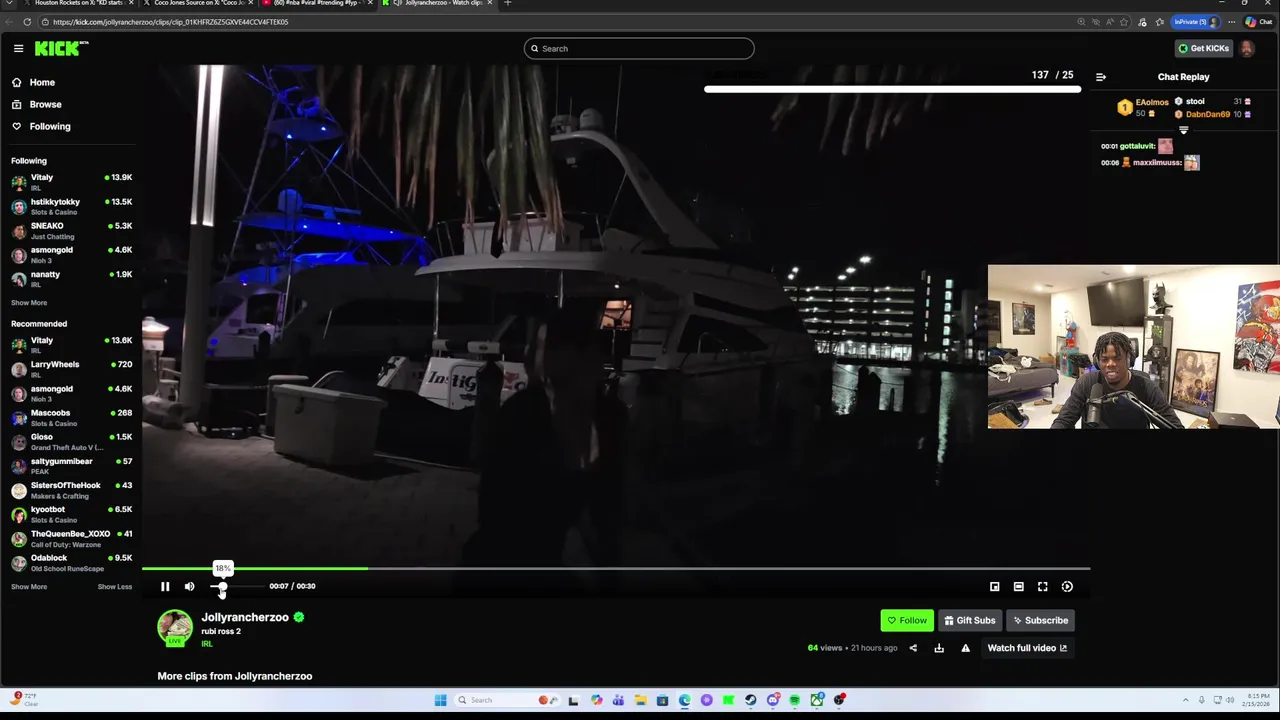Subscribe to Jollyrancherzoo
The image size is (1280, 720).
click(x=1040, y=620)
